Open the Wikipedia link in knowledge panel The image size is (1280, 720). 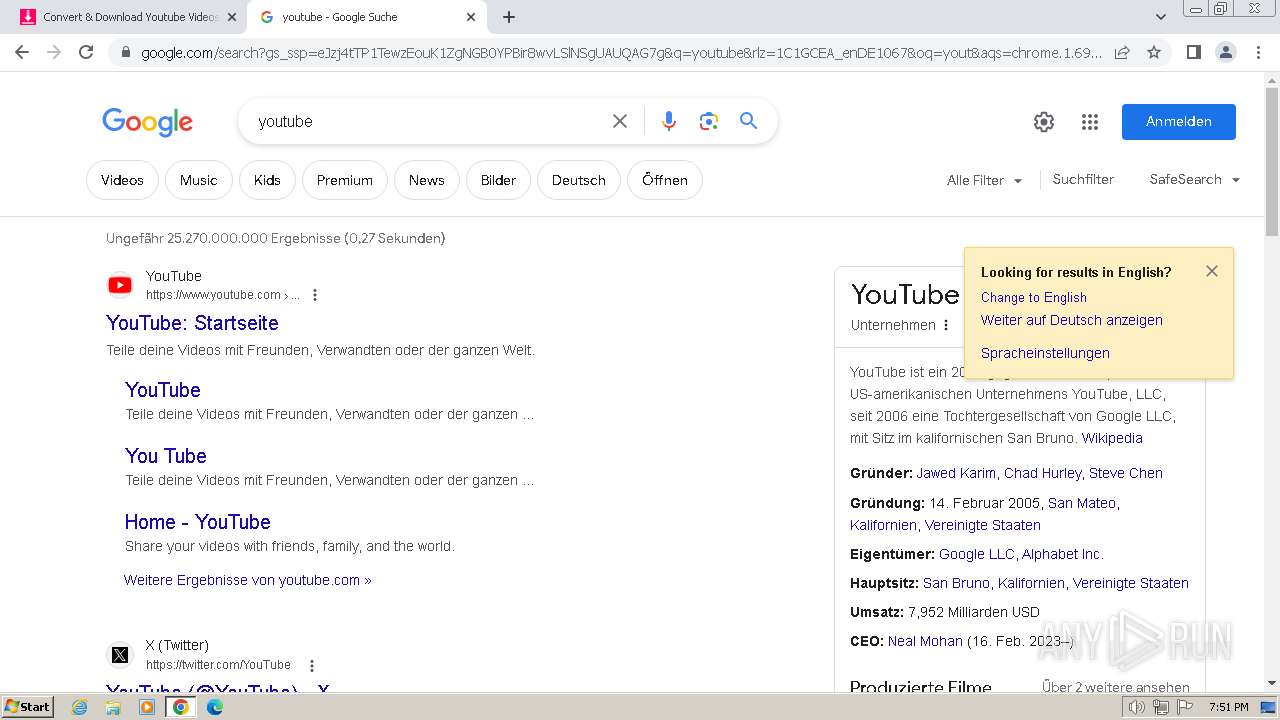(x=1112, y=438)
